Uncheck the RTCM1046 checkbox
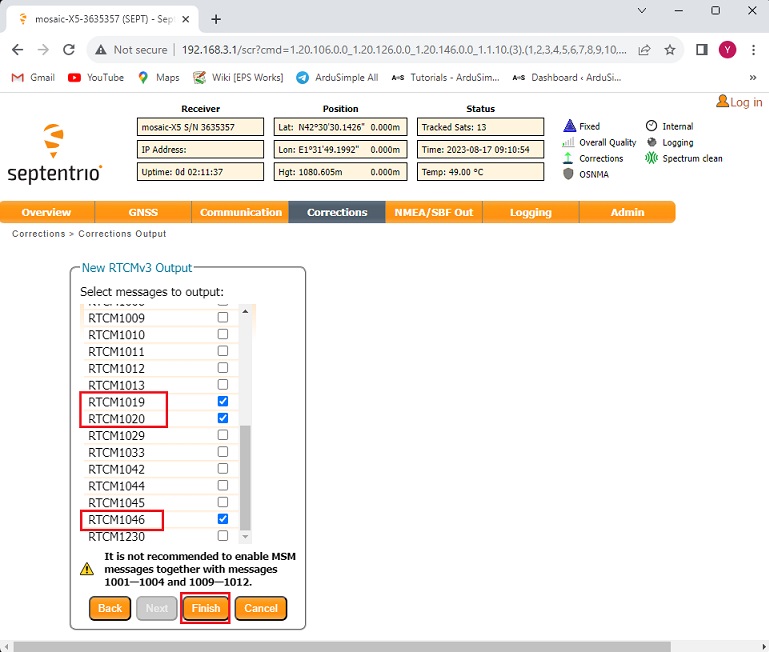The height and width of the screenshot is (652, 769). pos(223,519)
